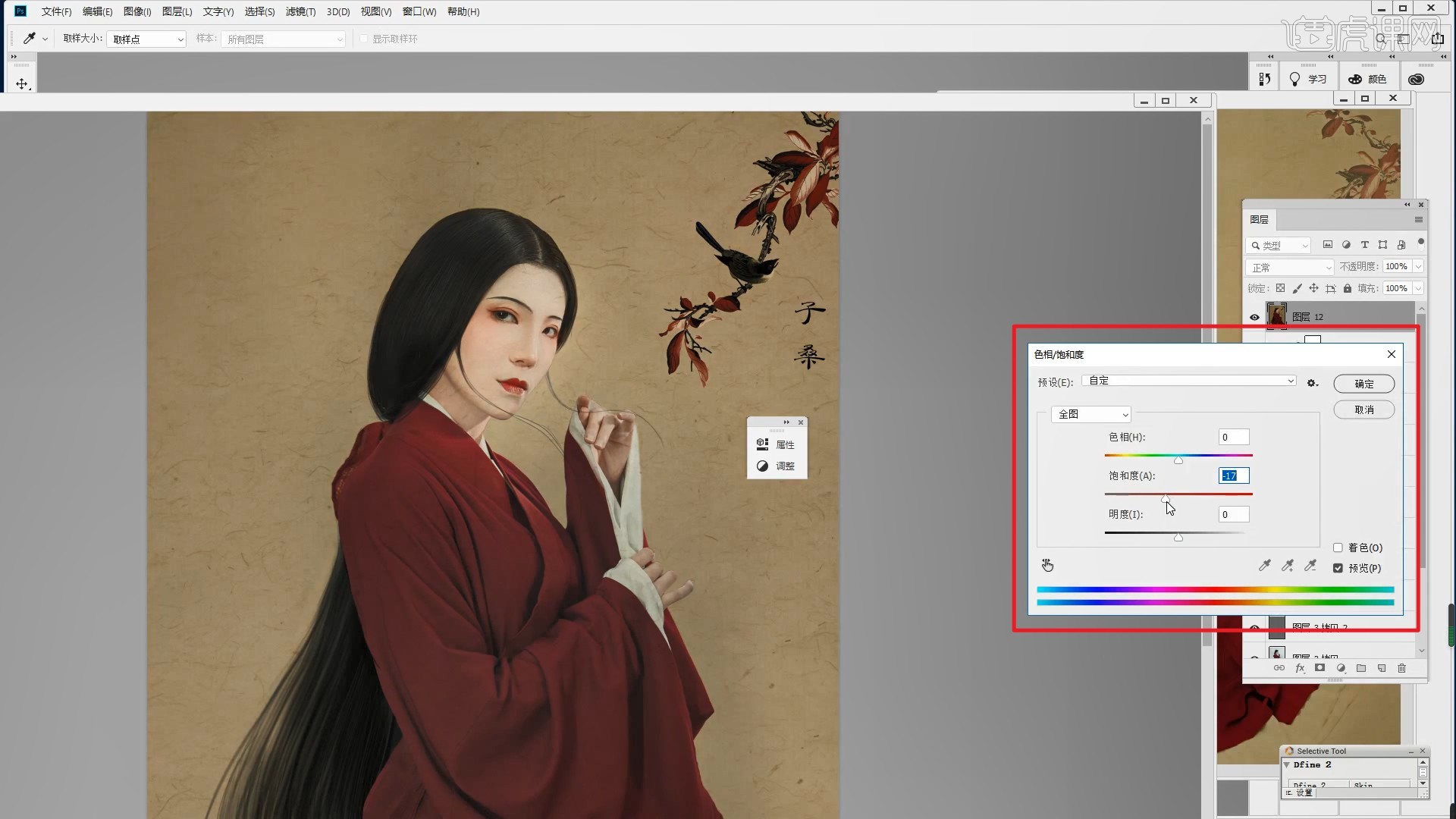This screenshot has height=819, width=1456.
Task: Open the 取样大小 sample size dropdown
Action: click(x=146, y=39)
